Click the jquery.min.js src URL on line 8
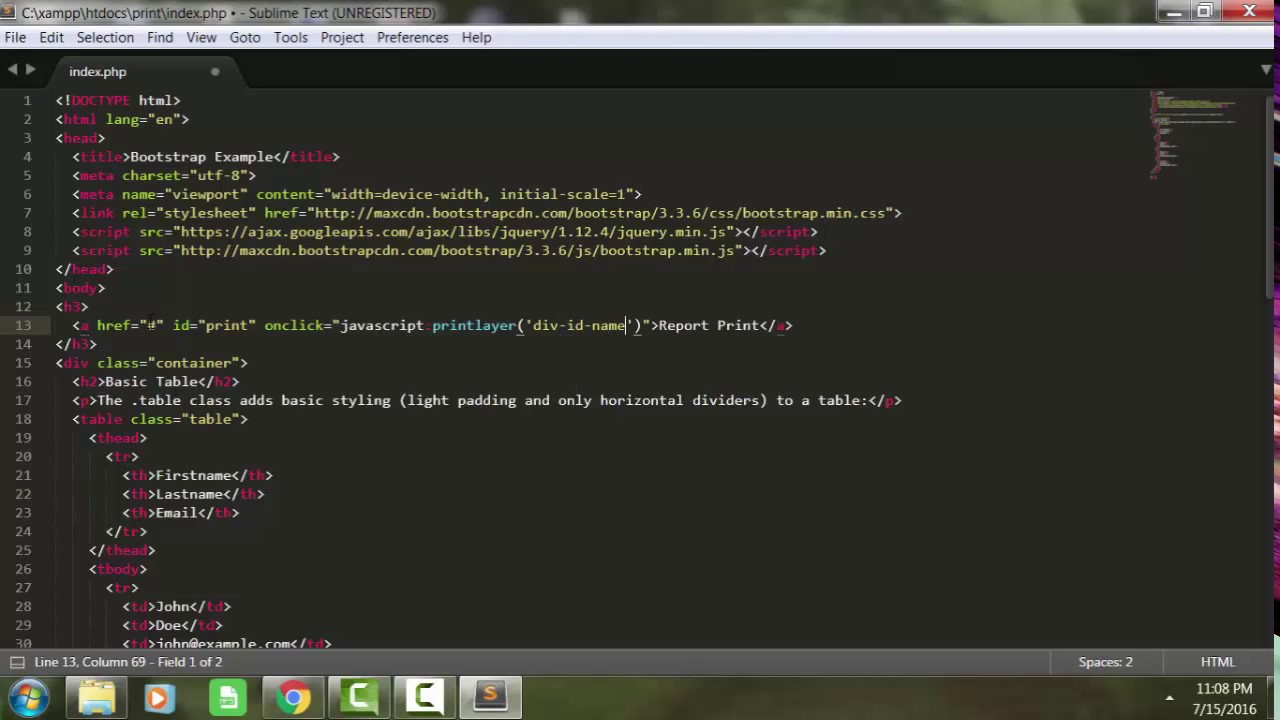Image resolution: width=1280 pixels, height=720 pixels. click(x=455, y=232)
